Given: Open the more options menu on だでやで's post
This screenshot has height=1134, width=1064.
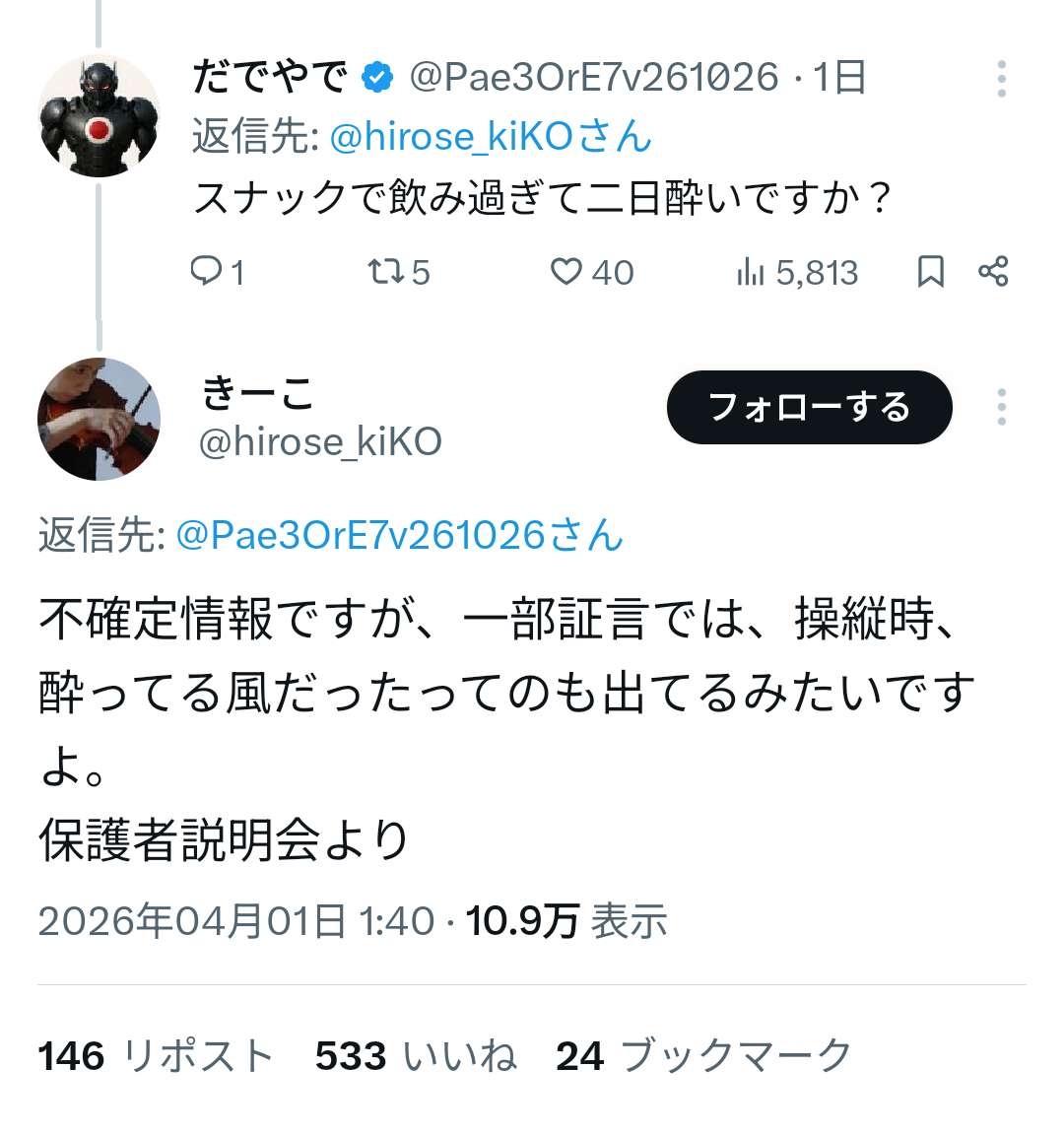Looking at the screenshot, I should [x=1001, y=79].
